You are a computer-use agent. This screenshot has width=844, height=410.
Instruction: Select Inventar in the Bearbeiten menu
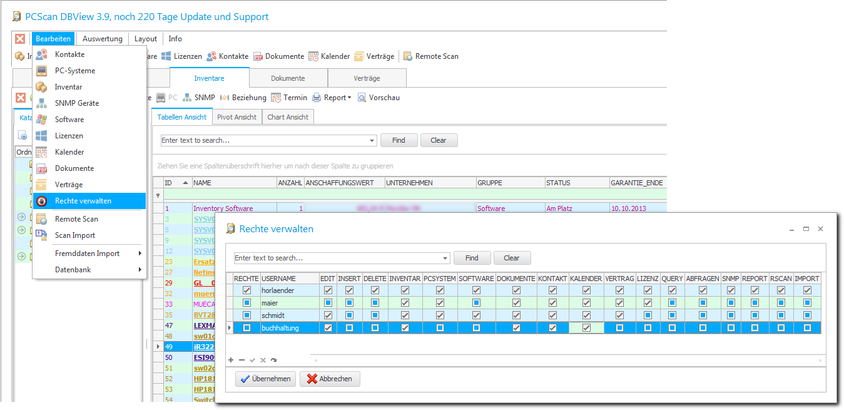(x=89, y=87)
